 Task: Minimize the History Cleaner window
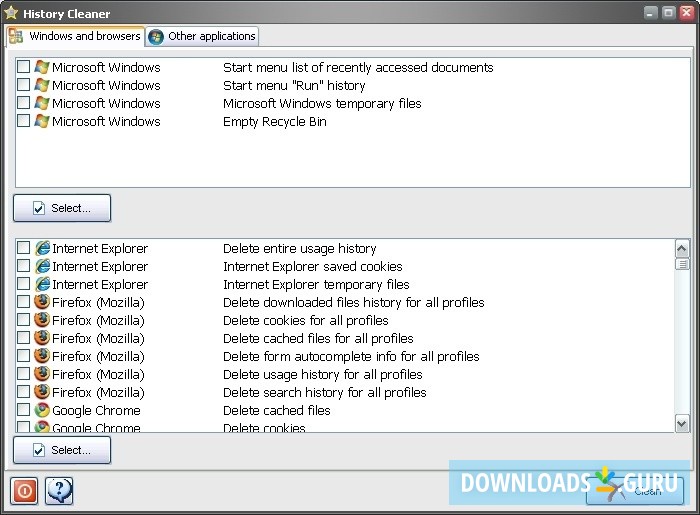[650, 13]
